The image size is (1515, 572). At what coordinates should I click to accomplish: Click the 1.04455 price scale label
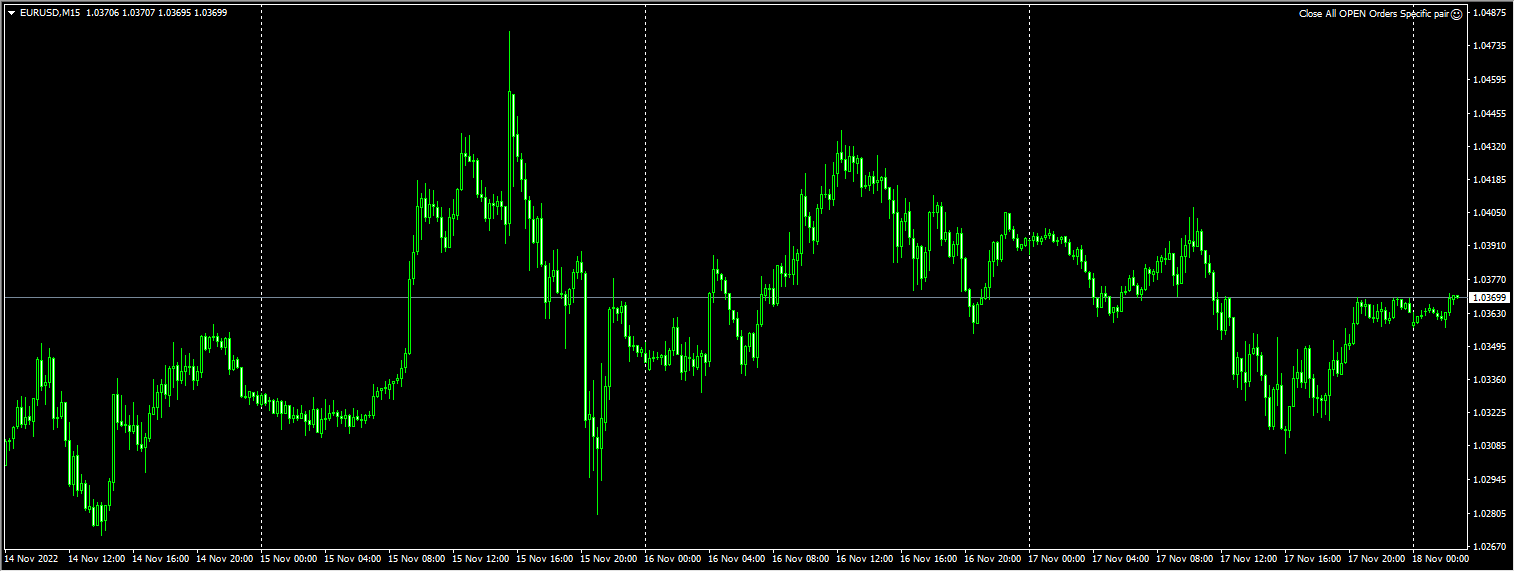tap(1491, 113)
